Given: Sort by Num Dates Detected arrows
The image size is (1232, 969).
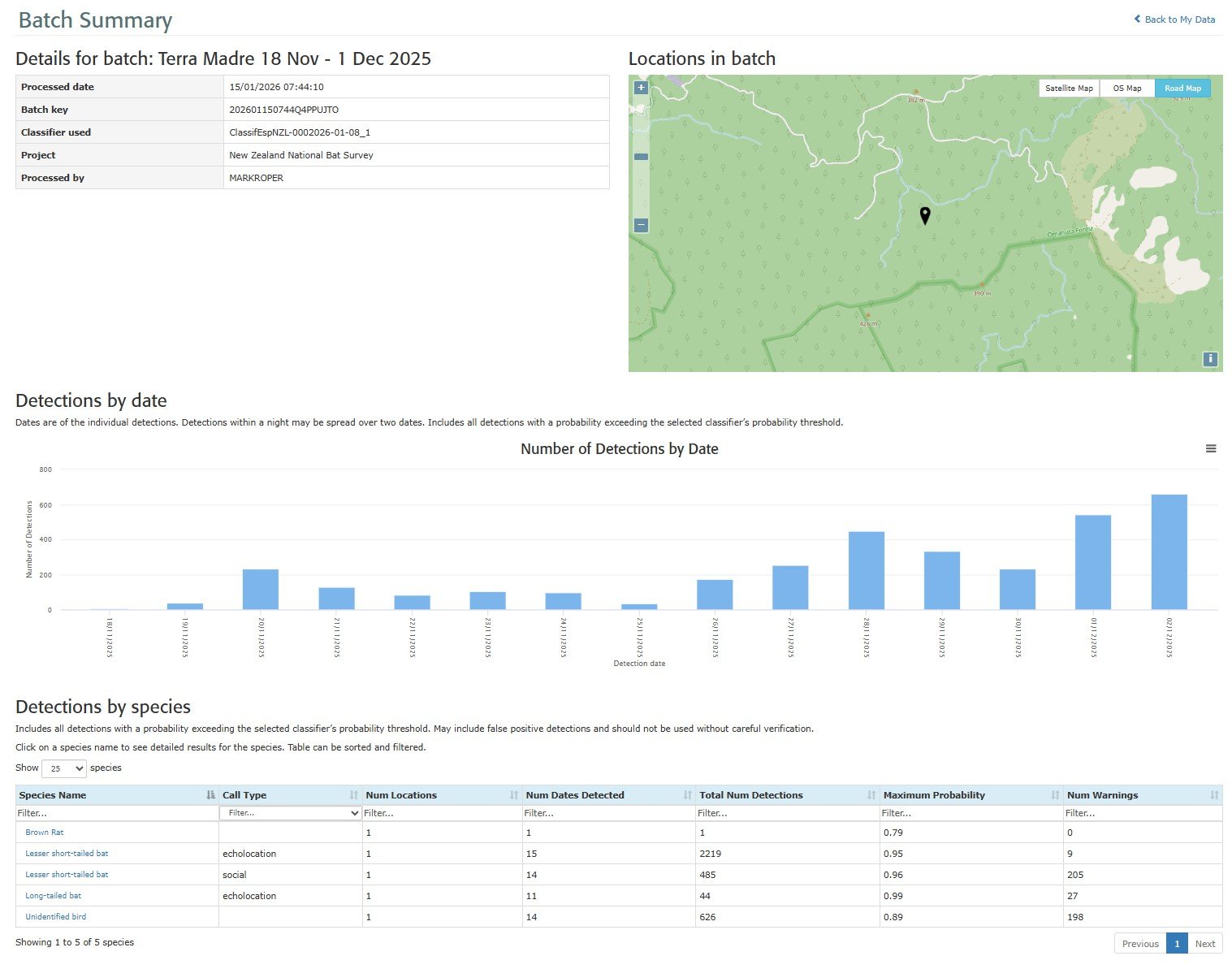Looking at the screenshot, I should pyautogui.click(x=688, y=795).
